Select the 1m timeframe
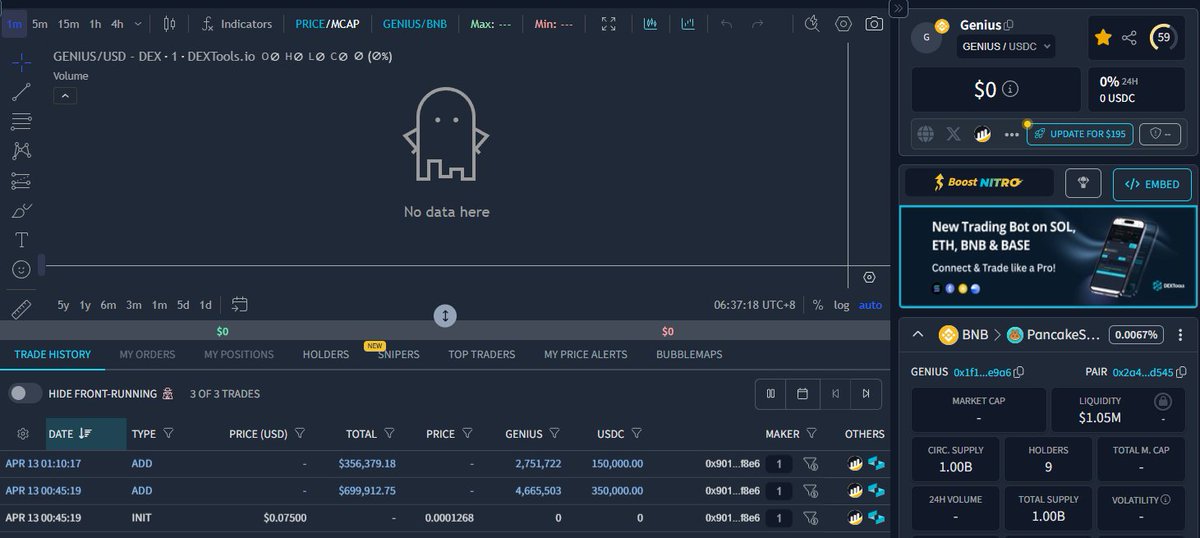Viewport: 1200px width, 538px height. coord(14,23)
